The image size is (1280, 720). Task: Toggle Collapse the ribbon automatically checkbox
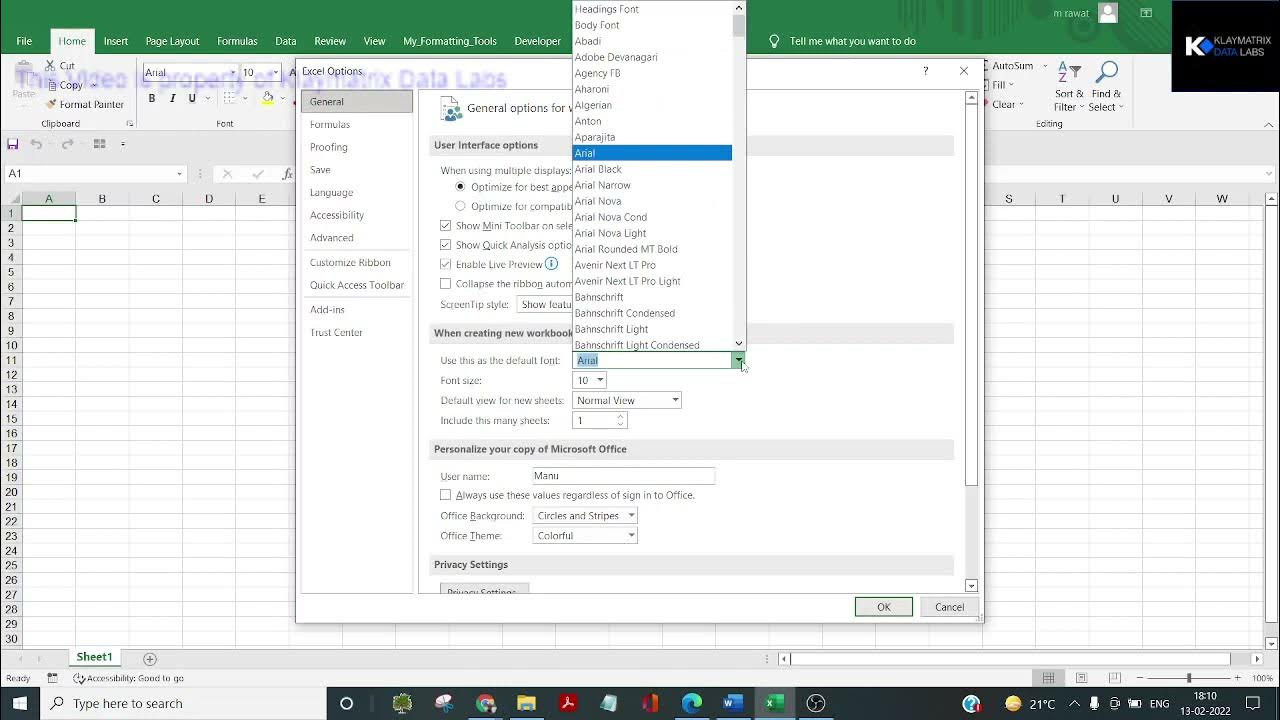446,284
